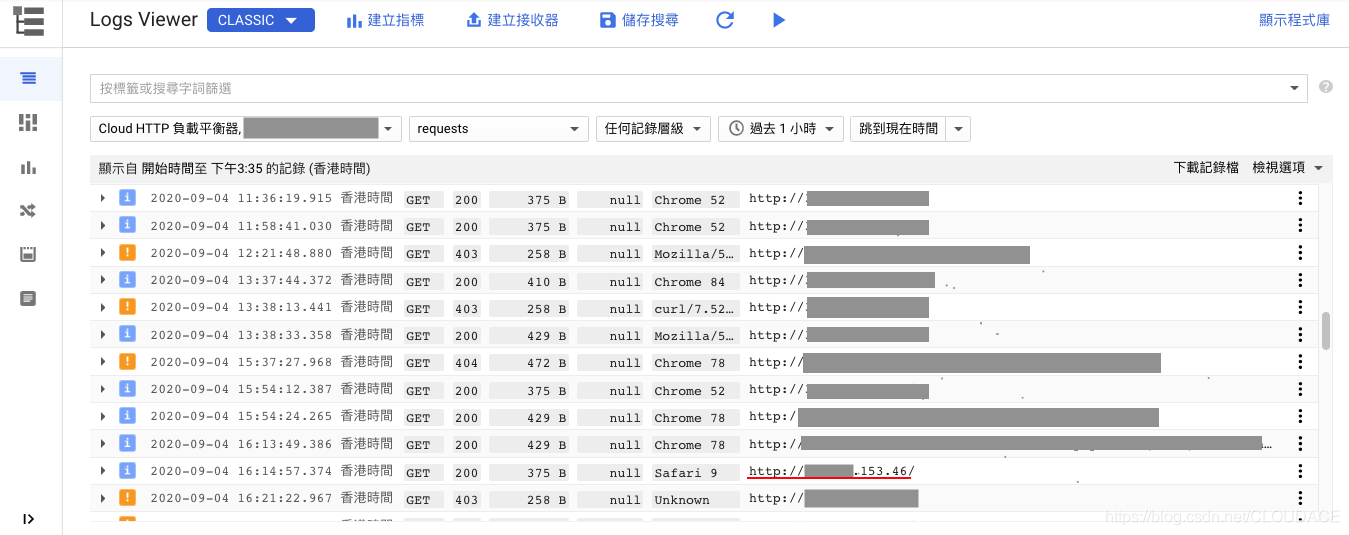Click the warning icon on the 16:21:22.967 row
The height and width of the screenshot is (535, 1349).
(x=127, y=498)
